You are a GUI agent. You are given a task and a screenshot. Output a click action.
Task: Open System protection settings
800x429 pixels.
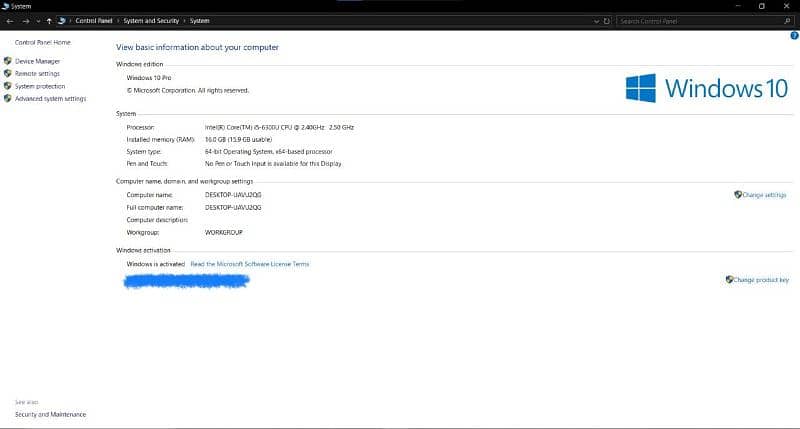point(40,86)
